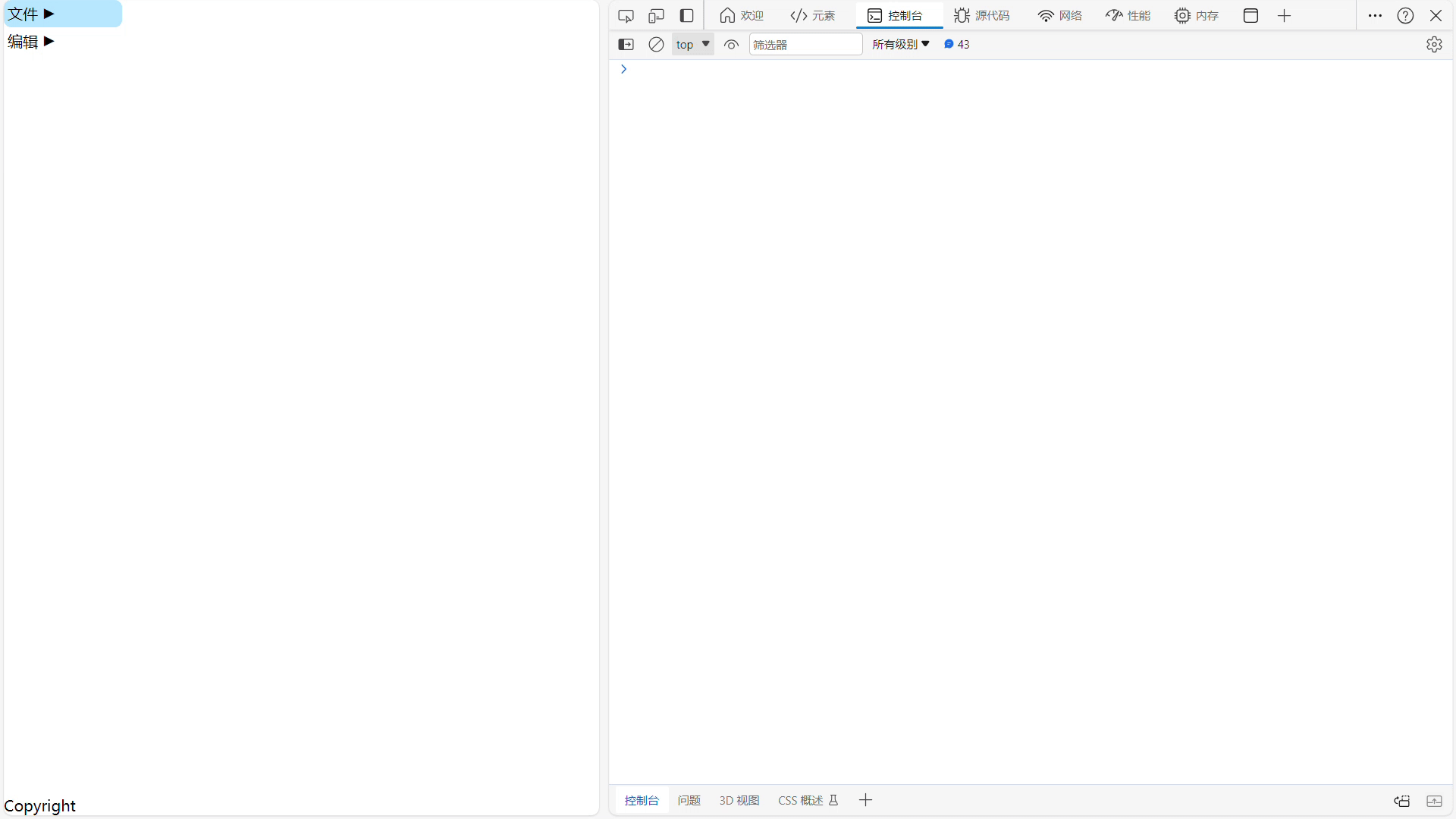Focus the 筛选器 filter input field
The image size is (1456, 819).
click(805, 45)
